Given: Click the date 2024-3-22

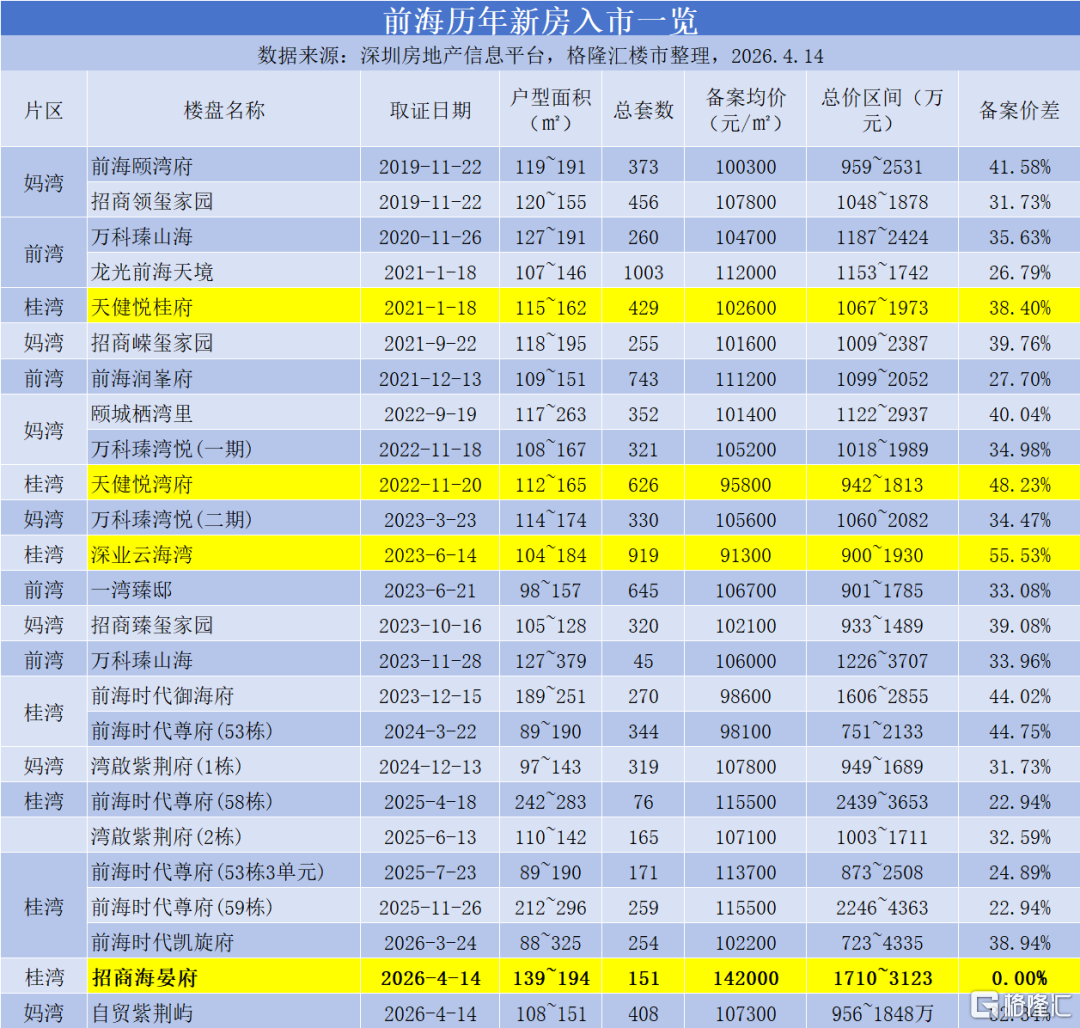Looking at the screenshot, I should [x=430, y=732].
